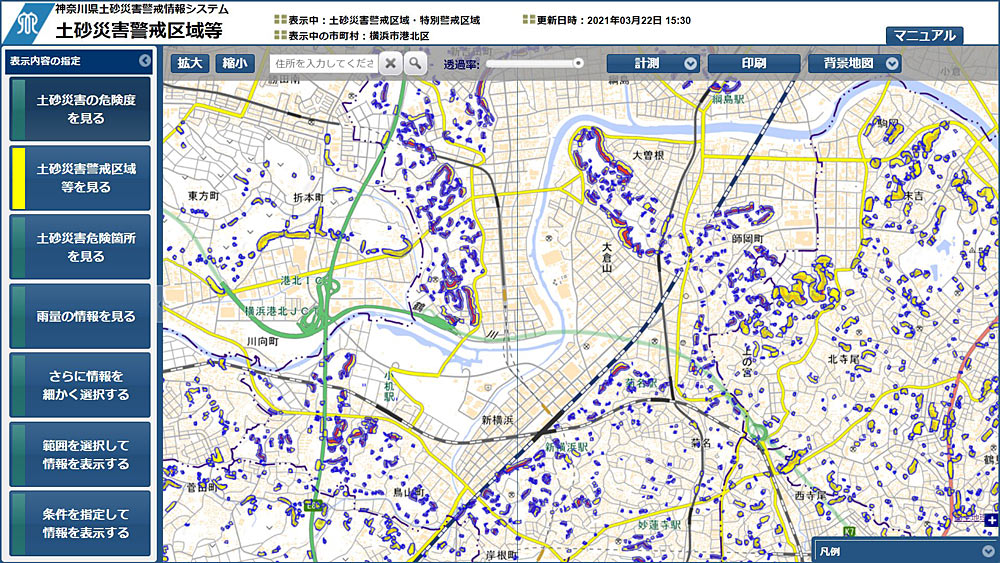1000x563 pixels.
Task: Open the マニュアル manual link
Action: (x=924, y=36)
